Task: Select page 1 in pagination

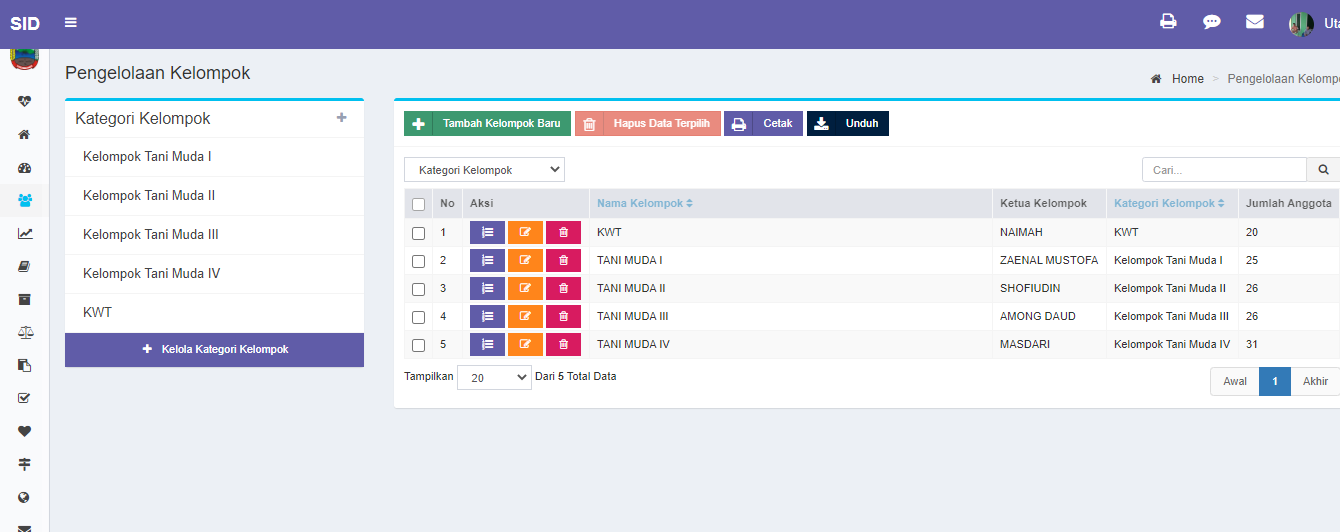Action: coord(1275,381)
